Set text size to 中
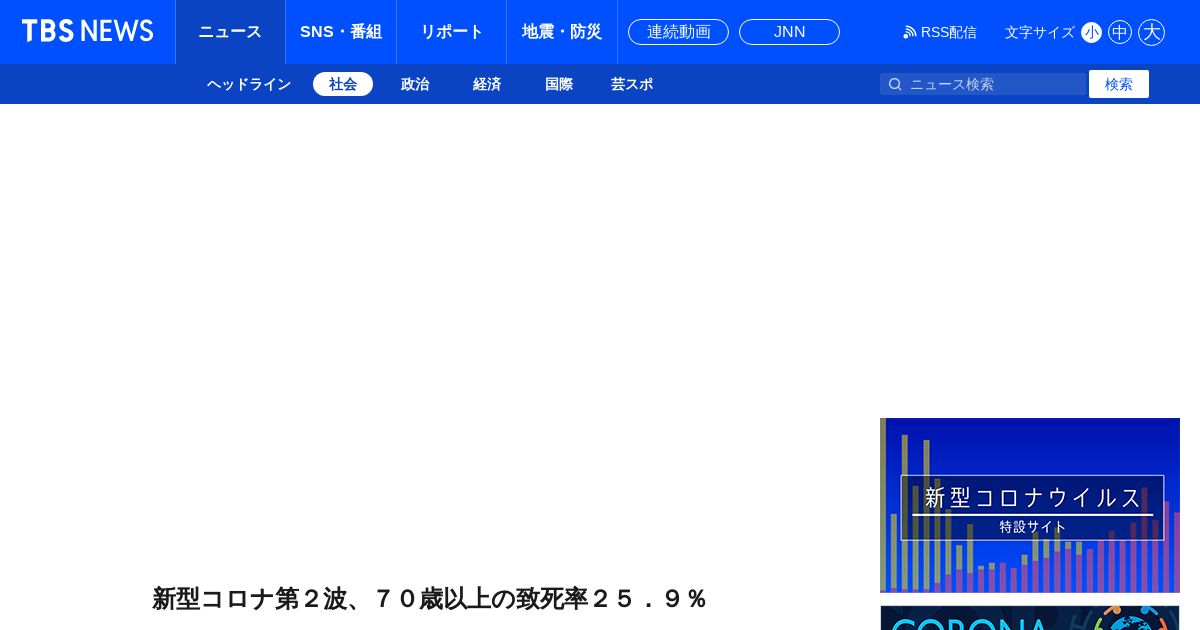 pos(1120,32)
